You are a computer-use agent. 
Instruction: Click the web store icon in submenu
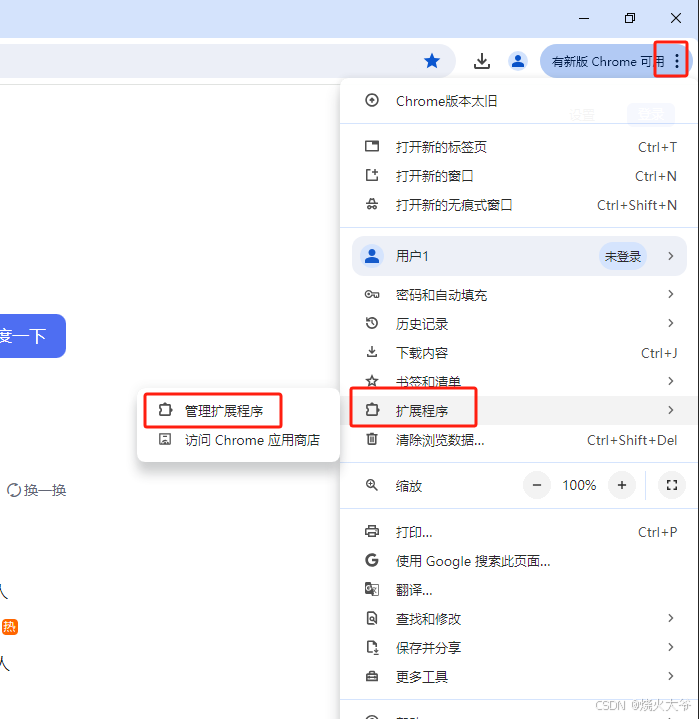point(165,439)
